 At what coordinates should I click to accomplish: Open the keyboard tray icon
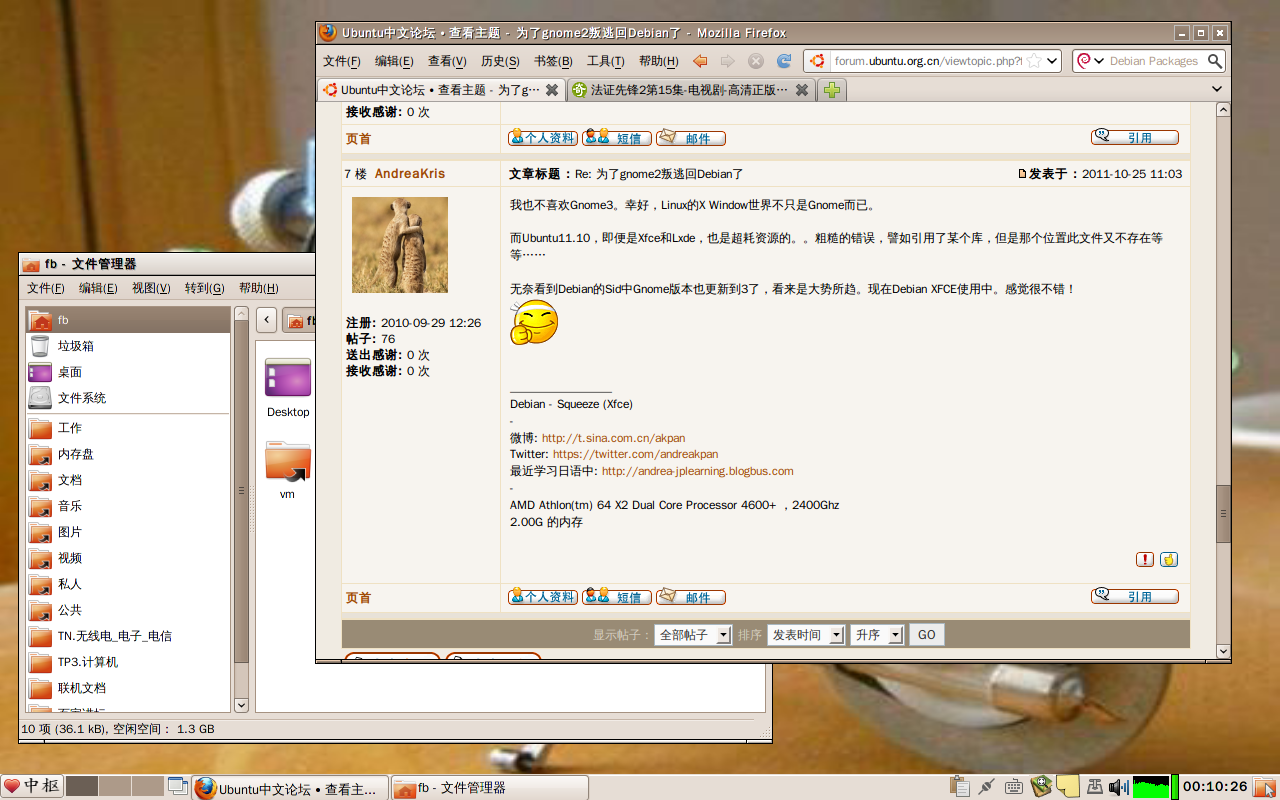[x=1013, y=787]
